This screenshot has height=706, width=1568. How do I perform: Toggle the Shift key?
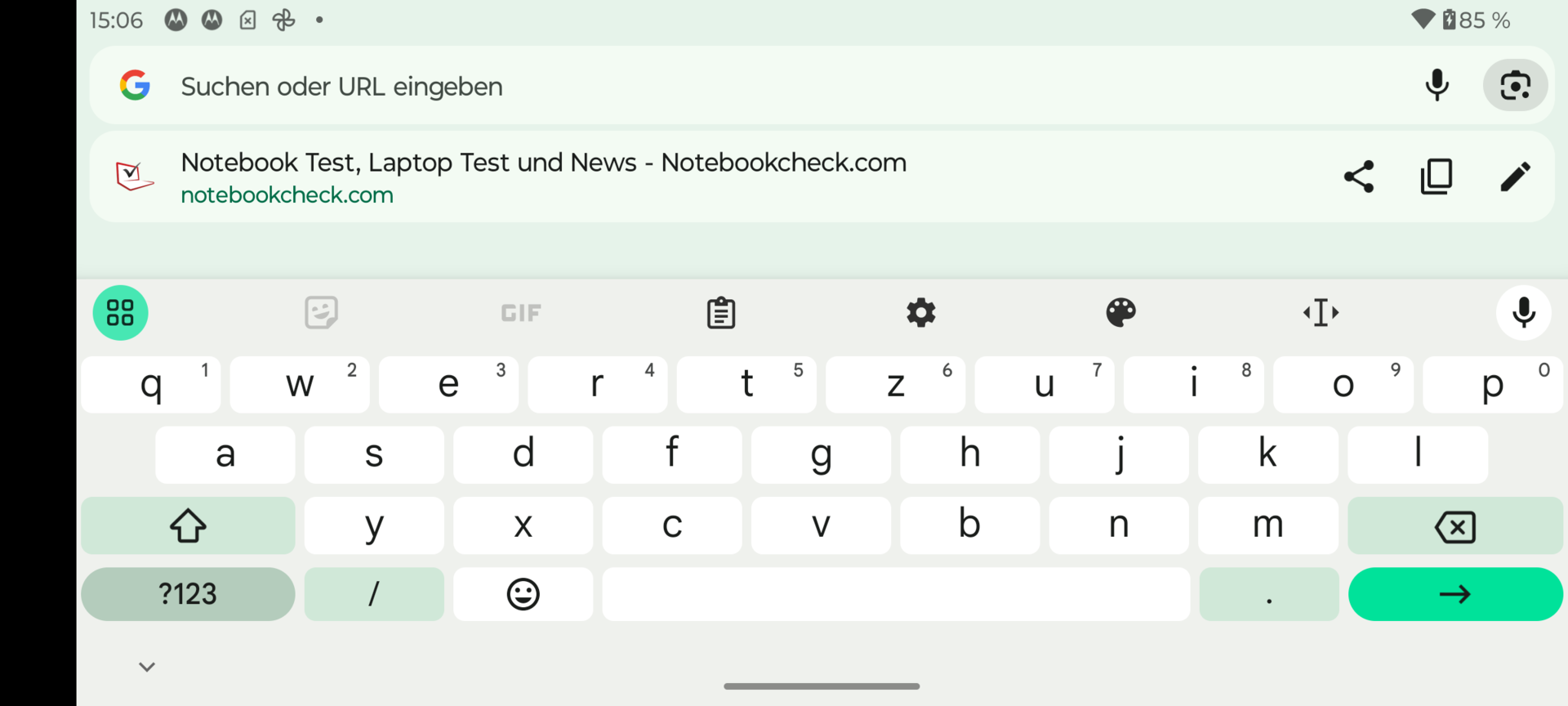(188, 525)
